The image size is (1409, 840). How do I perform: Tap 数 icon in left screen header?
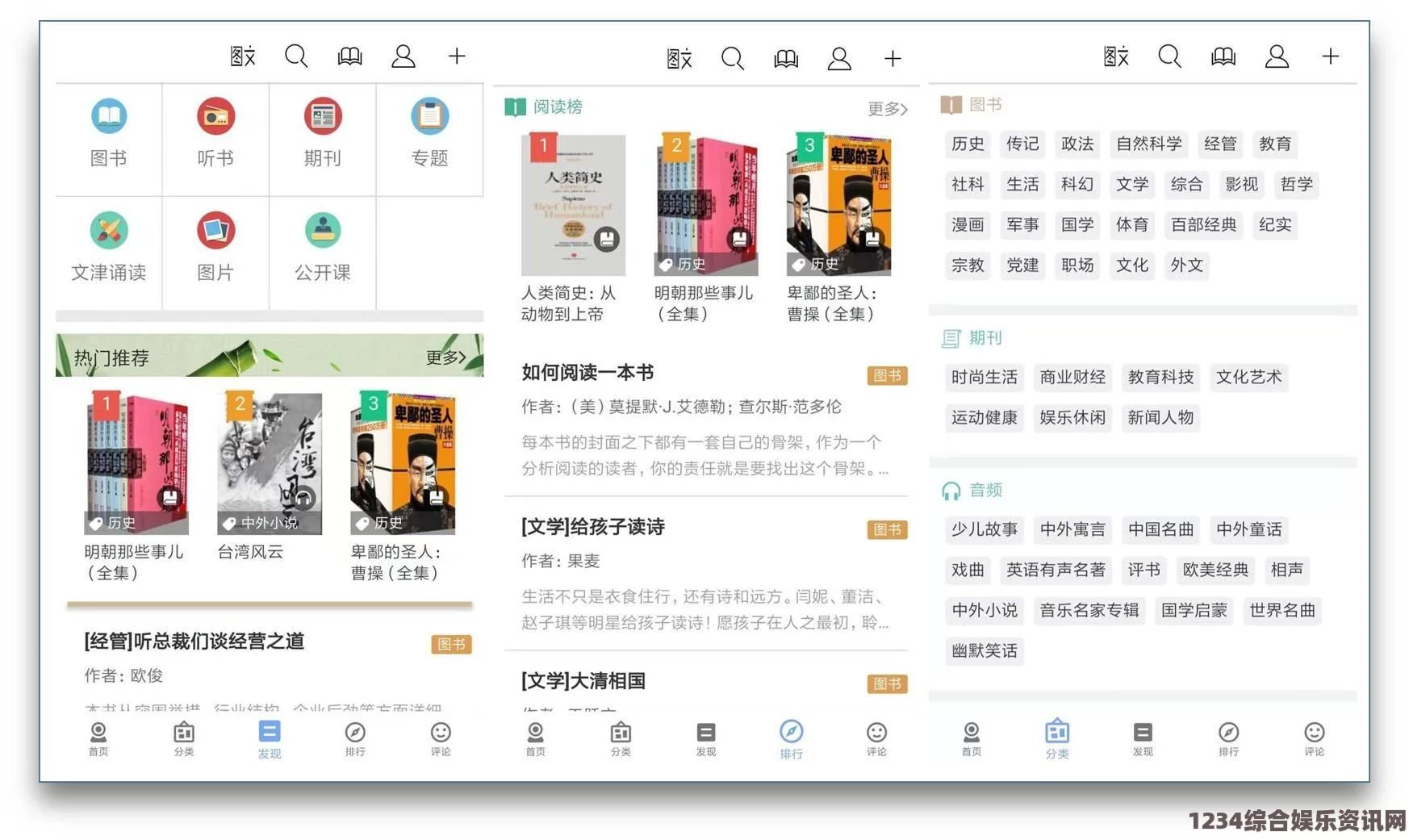(243, 56)
